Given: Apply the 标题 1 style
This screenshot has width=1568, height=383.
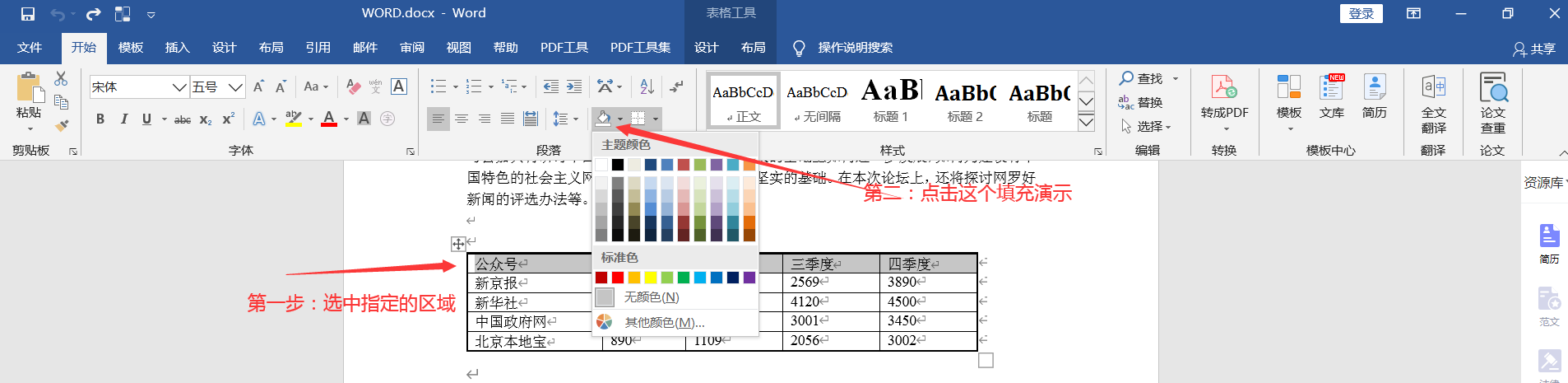Looking at the screenshot, I should coord(891,100).
